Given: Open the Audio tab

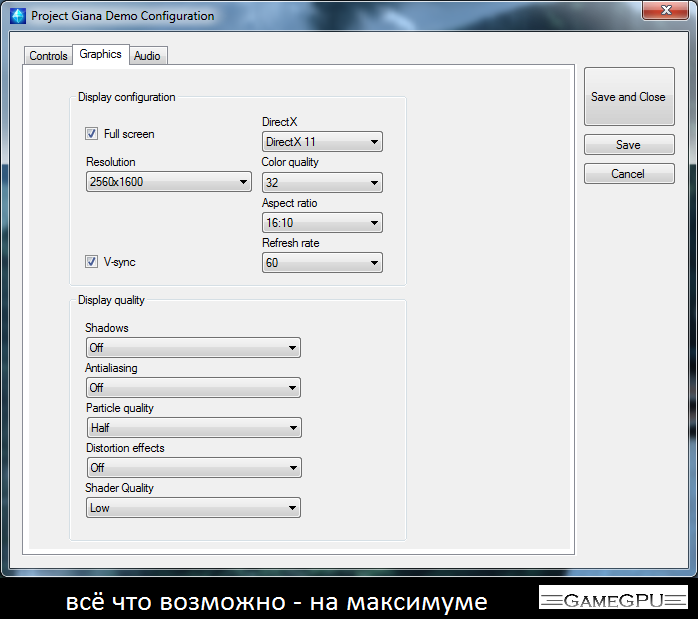Looking at the screenshot, I should pos(148,56).
